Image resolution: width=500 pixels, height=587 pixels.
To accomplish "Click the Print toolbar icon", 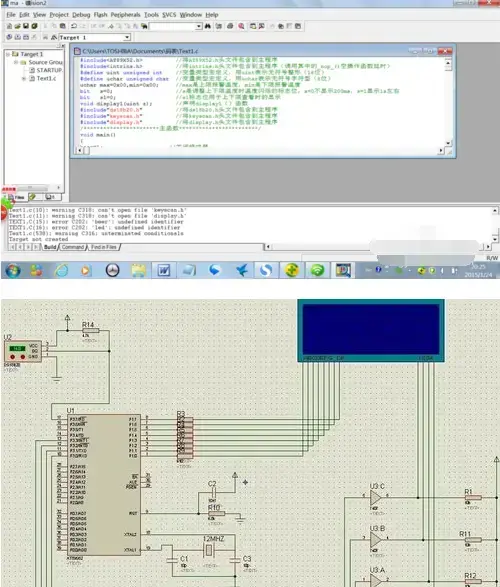I will [x=230, y=26].
